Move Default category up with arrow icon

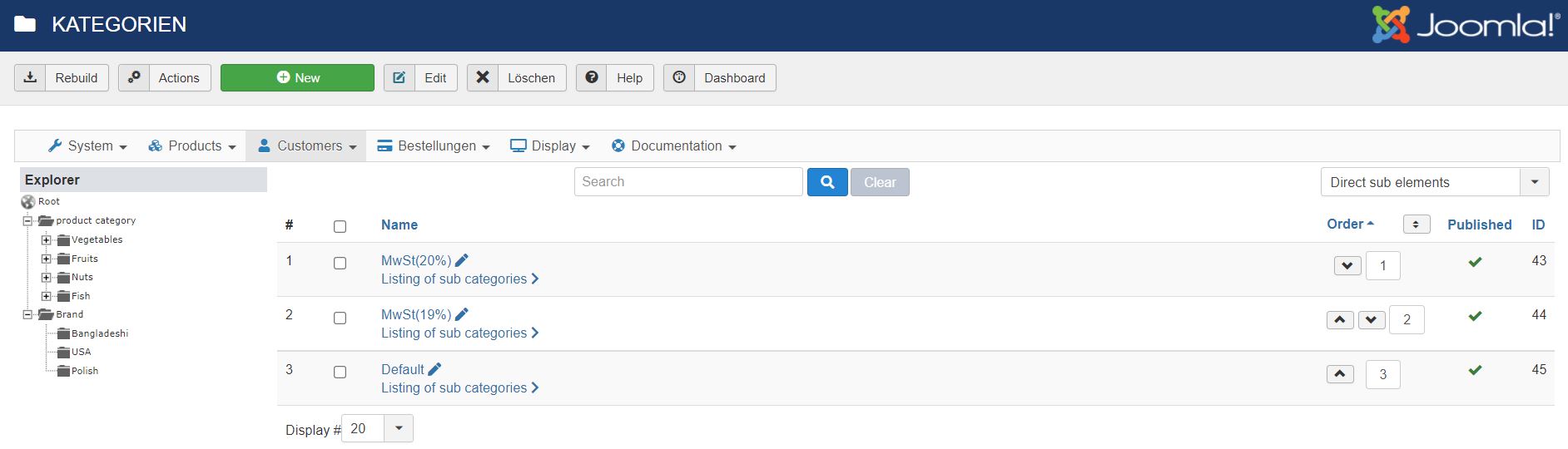point(1340,374)
